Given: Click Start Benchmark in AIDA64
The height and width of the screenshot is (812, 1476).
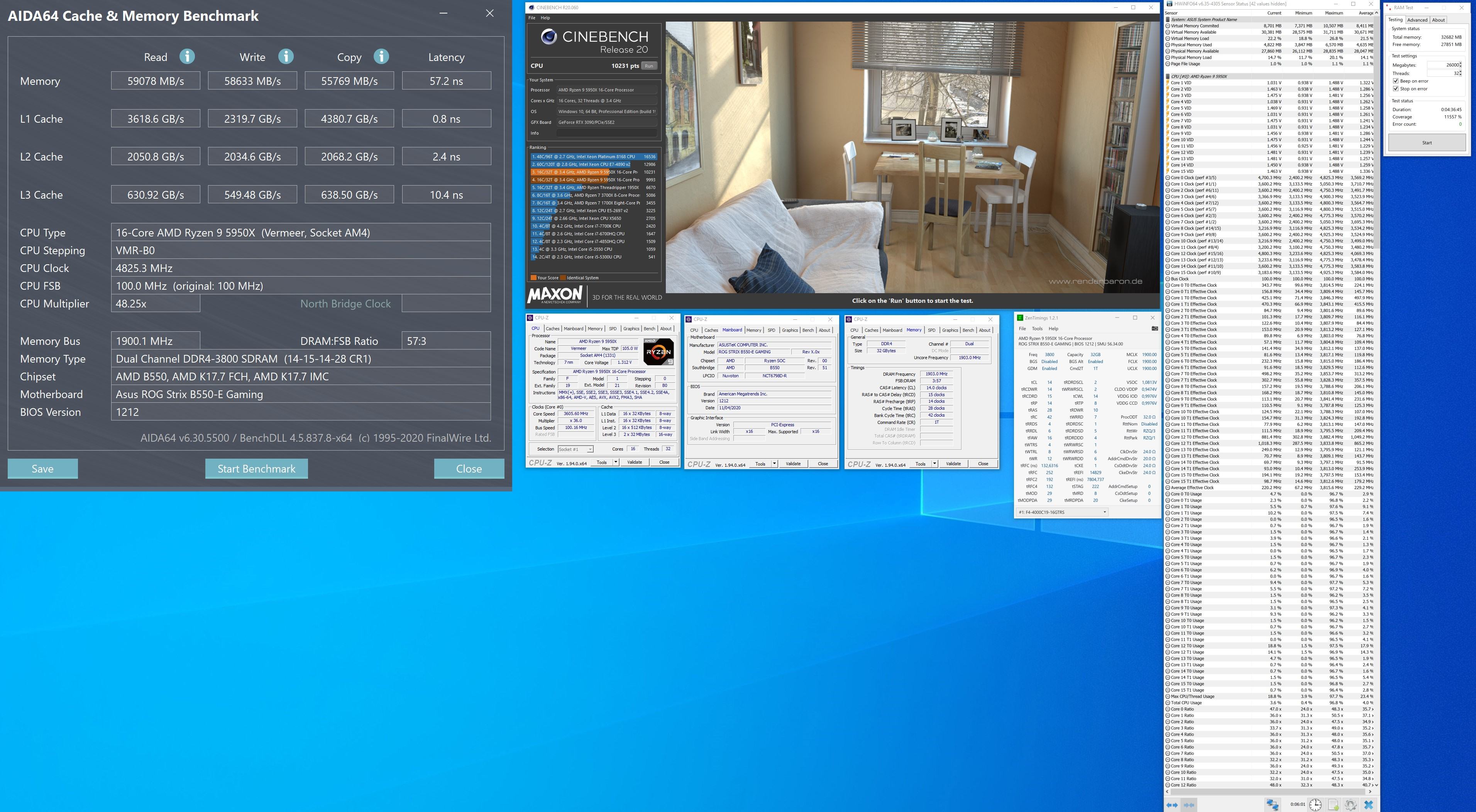Looking at the screenshot, I should 256,468.
